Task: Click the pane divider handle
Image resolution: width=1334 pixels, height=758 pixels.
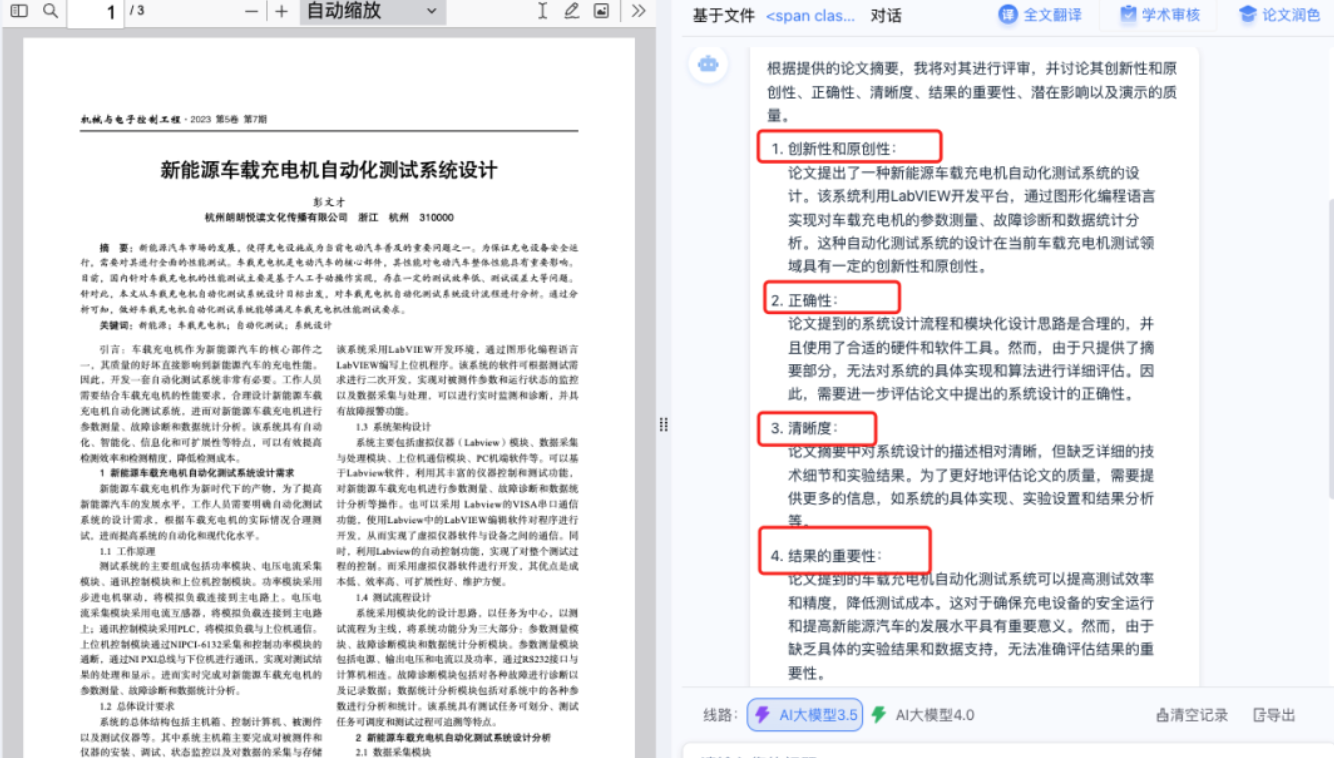Action: [x=663, y=425]
